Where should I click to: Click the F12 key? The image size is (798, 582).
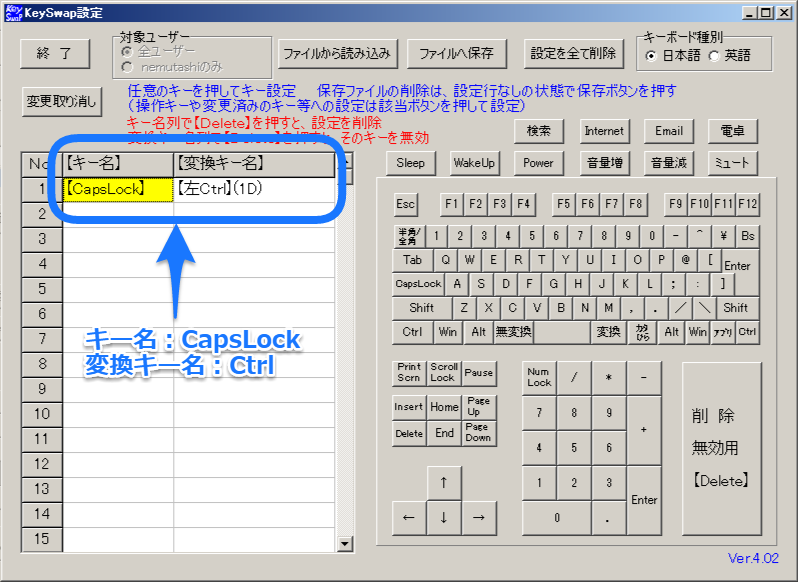tap(748, 205)
